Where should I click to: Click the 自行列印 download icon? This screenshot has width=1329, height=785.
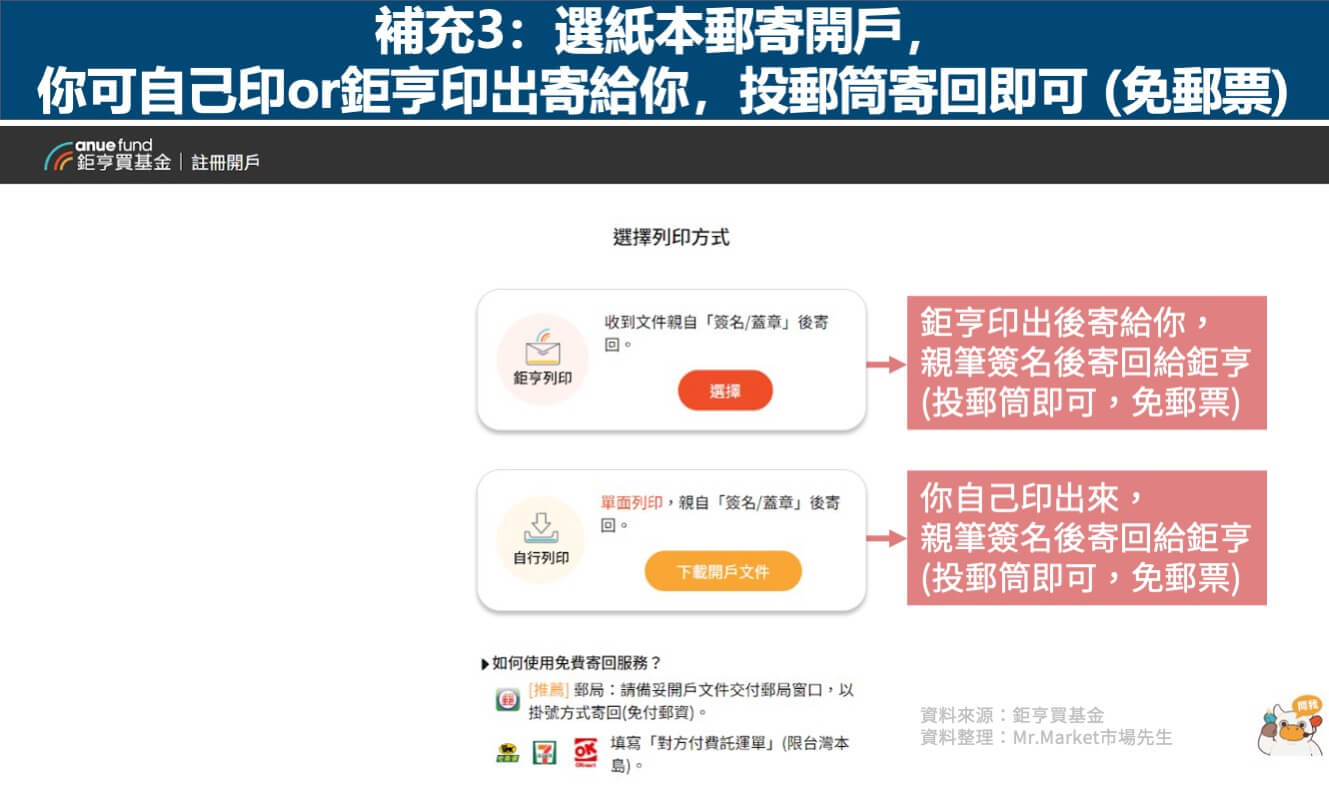541,527
